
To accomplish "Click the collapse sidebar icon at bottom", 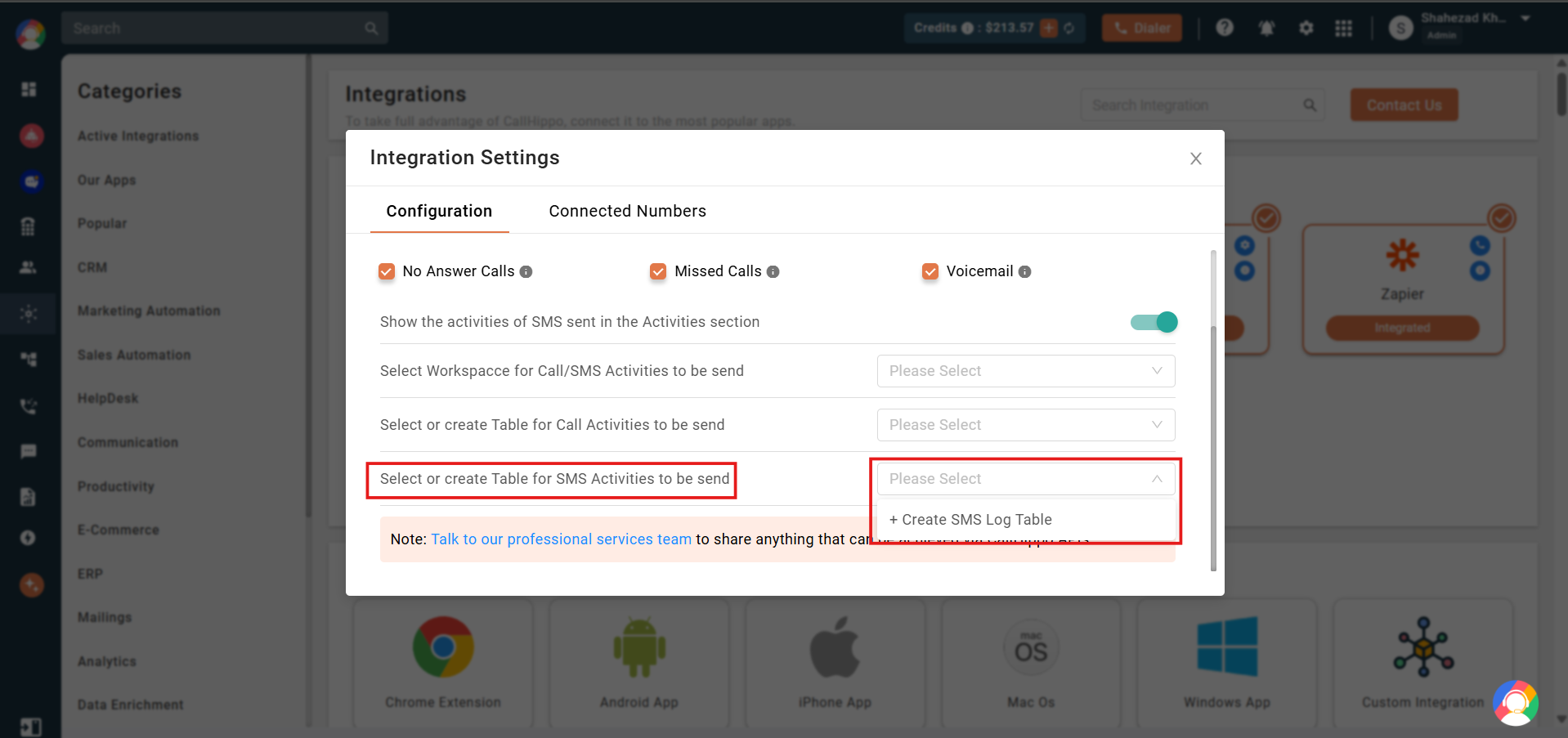I will [30, 727].
